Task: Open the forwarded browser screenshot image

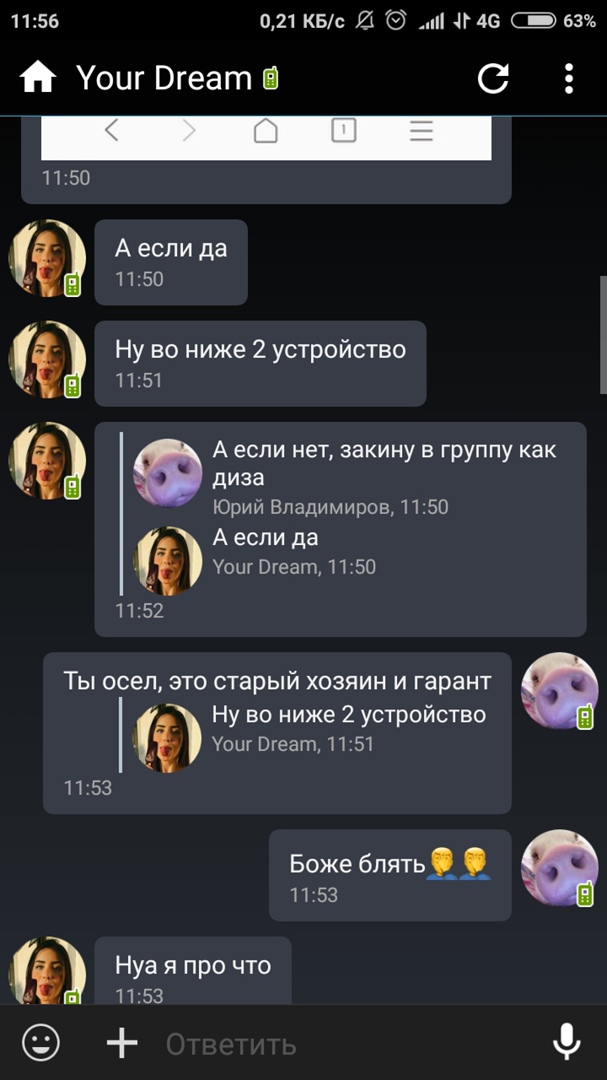Action: 266,138
